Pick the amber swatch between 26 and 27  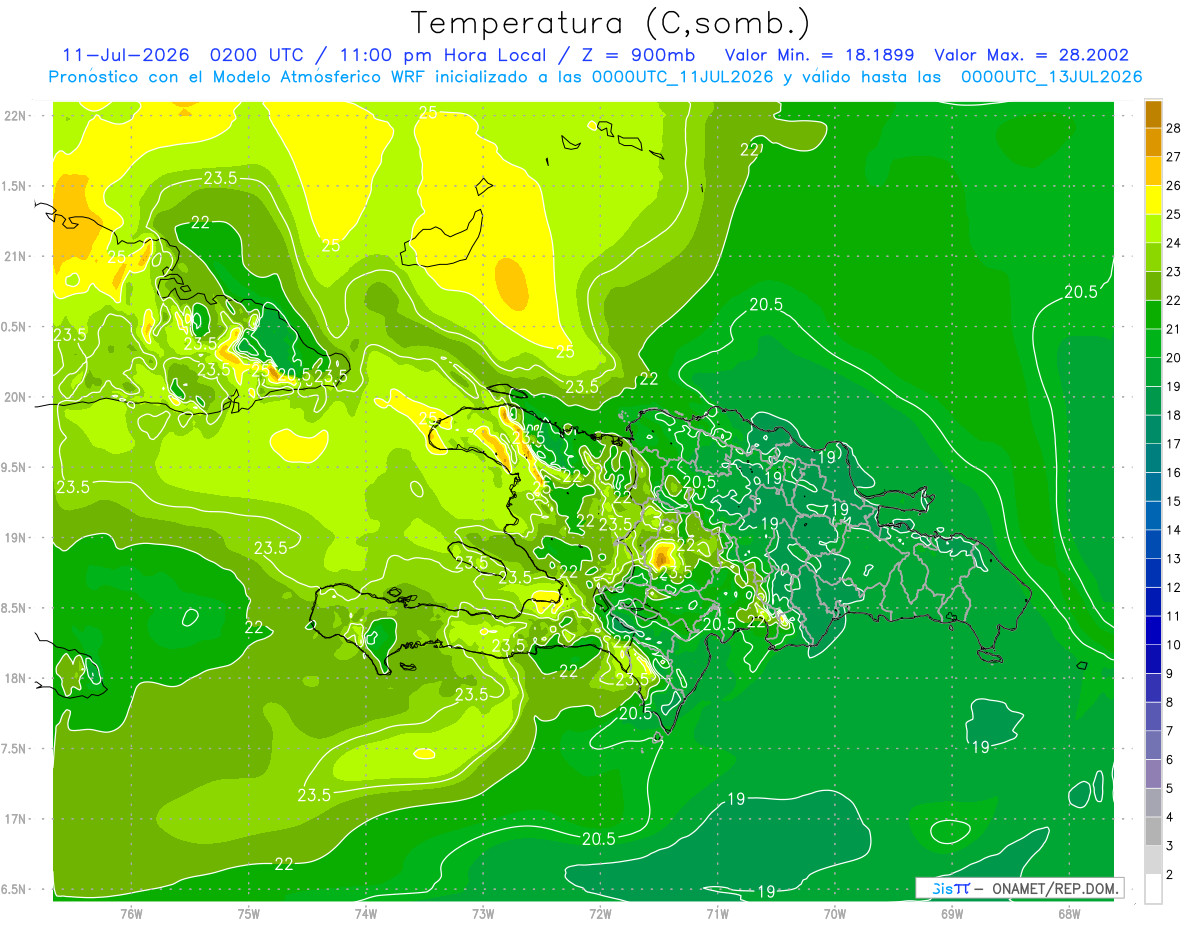point(1153,171)
